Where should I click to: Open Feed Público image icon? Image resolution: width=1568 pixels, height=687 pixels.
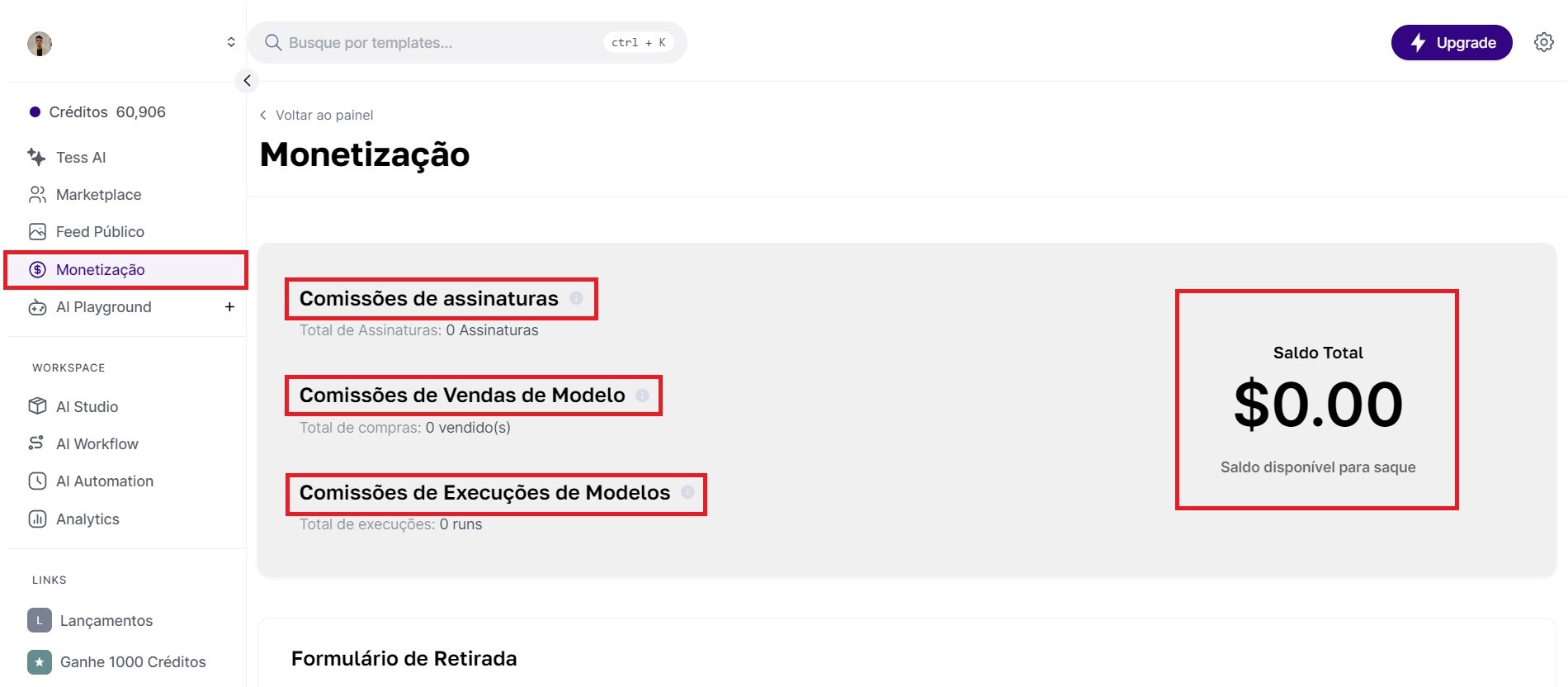click(x=37, y=232)
